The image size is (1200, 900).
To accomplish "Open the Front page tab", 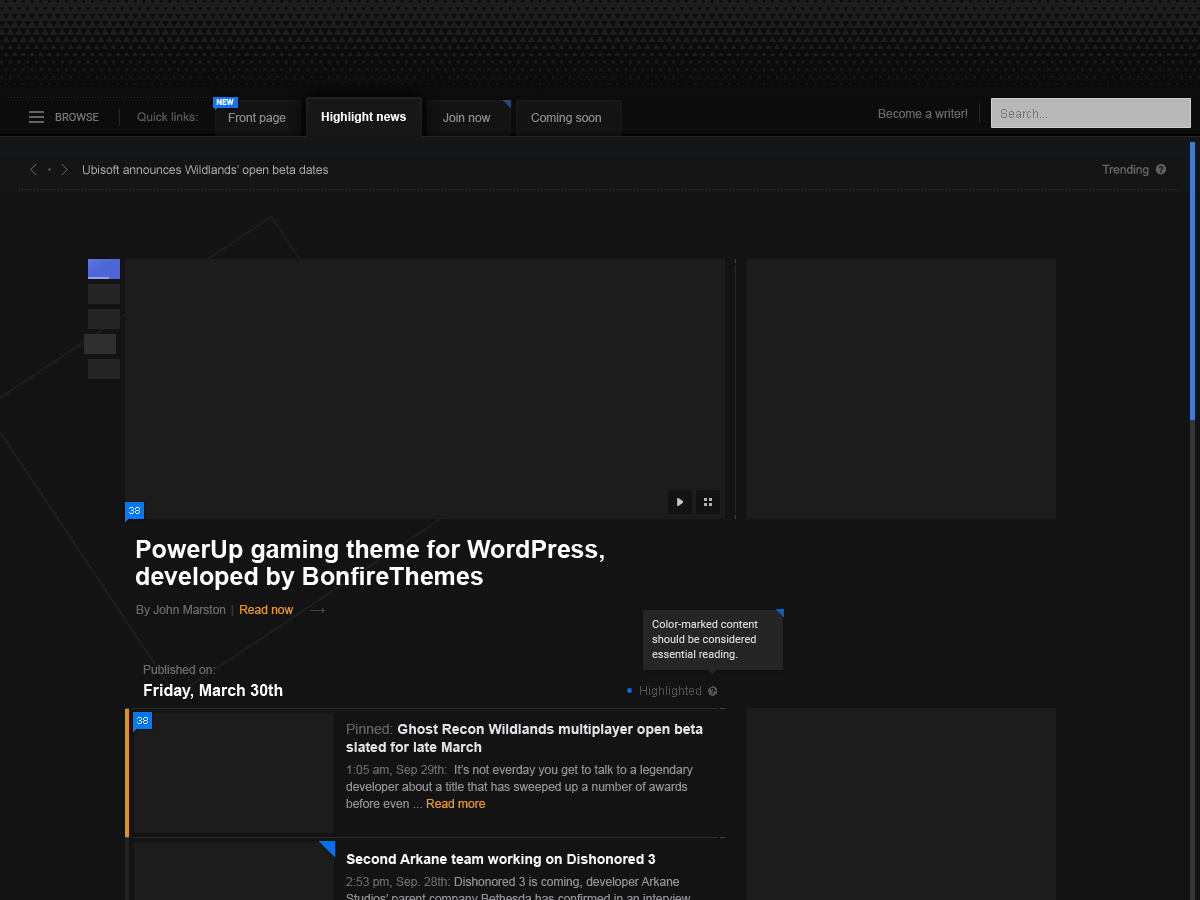I will click(257, 118).
